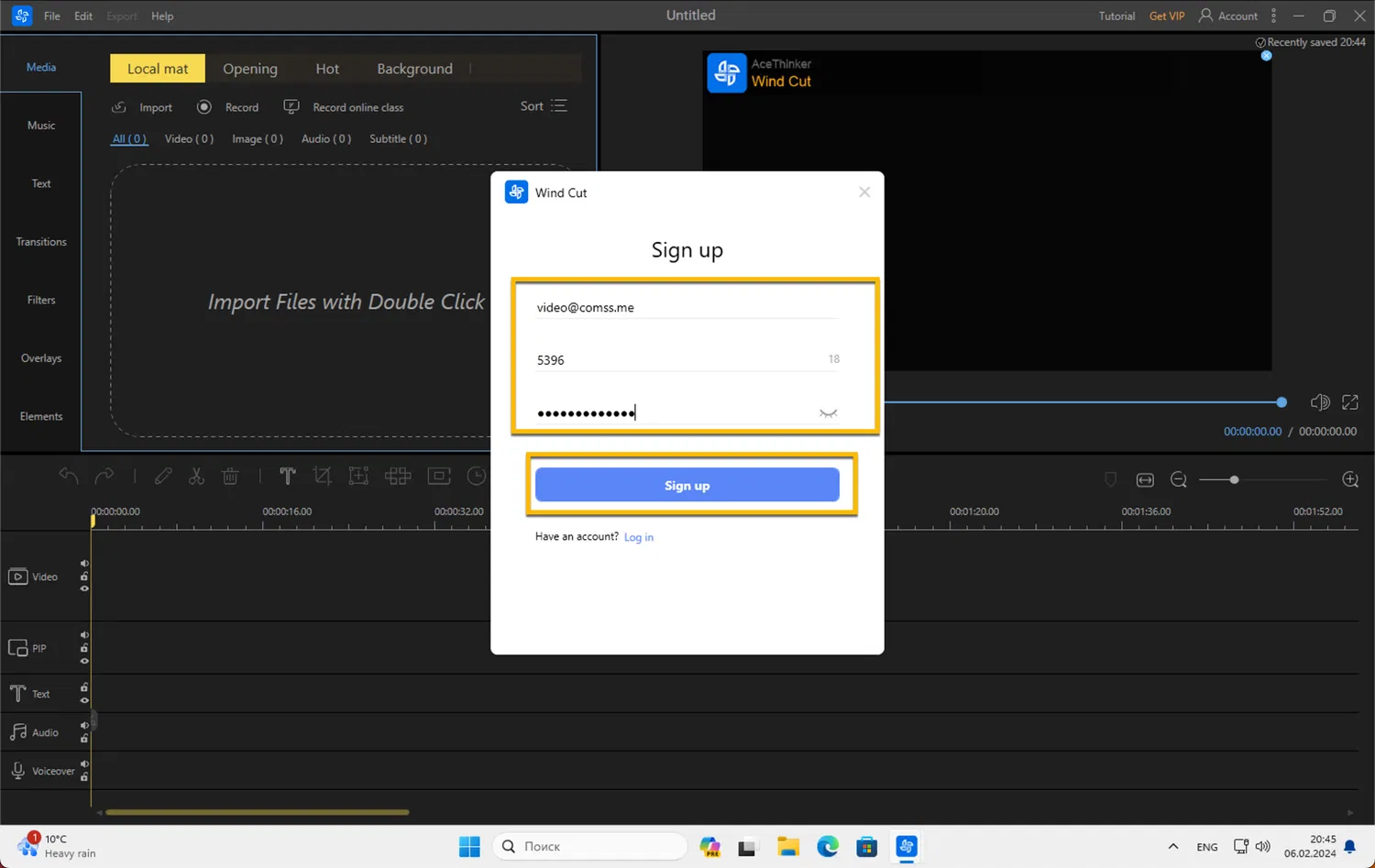Open the three-dot more options menu
The height and width of the screenshot is (868, 1375).
tap(1273, 16)
